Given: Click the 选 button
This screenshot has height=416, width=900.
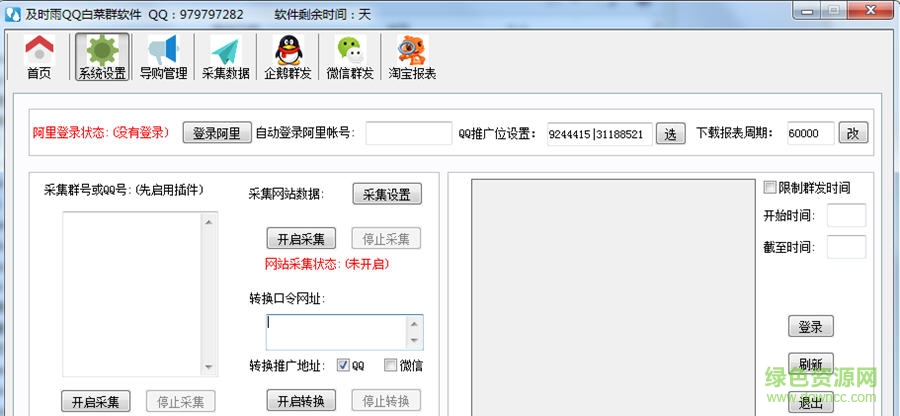Looking at the screenshot, I should [670, 134].
